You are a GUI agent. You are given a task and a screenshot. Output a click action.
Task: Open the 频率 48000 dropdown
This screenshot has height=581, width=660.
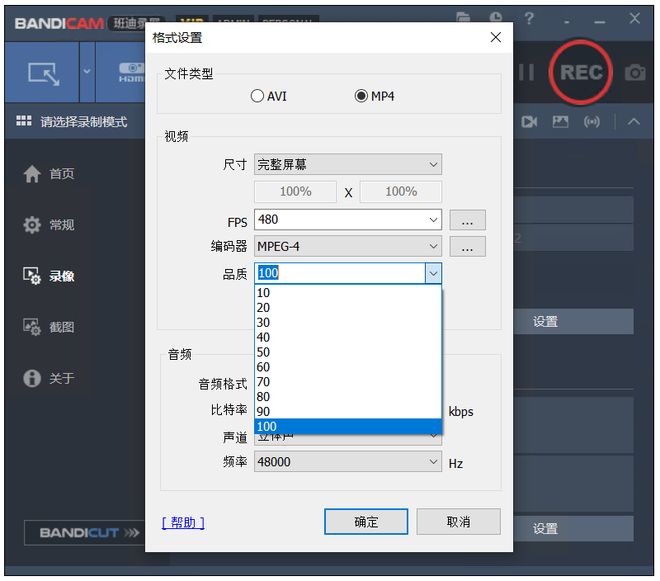click(348, 462)
